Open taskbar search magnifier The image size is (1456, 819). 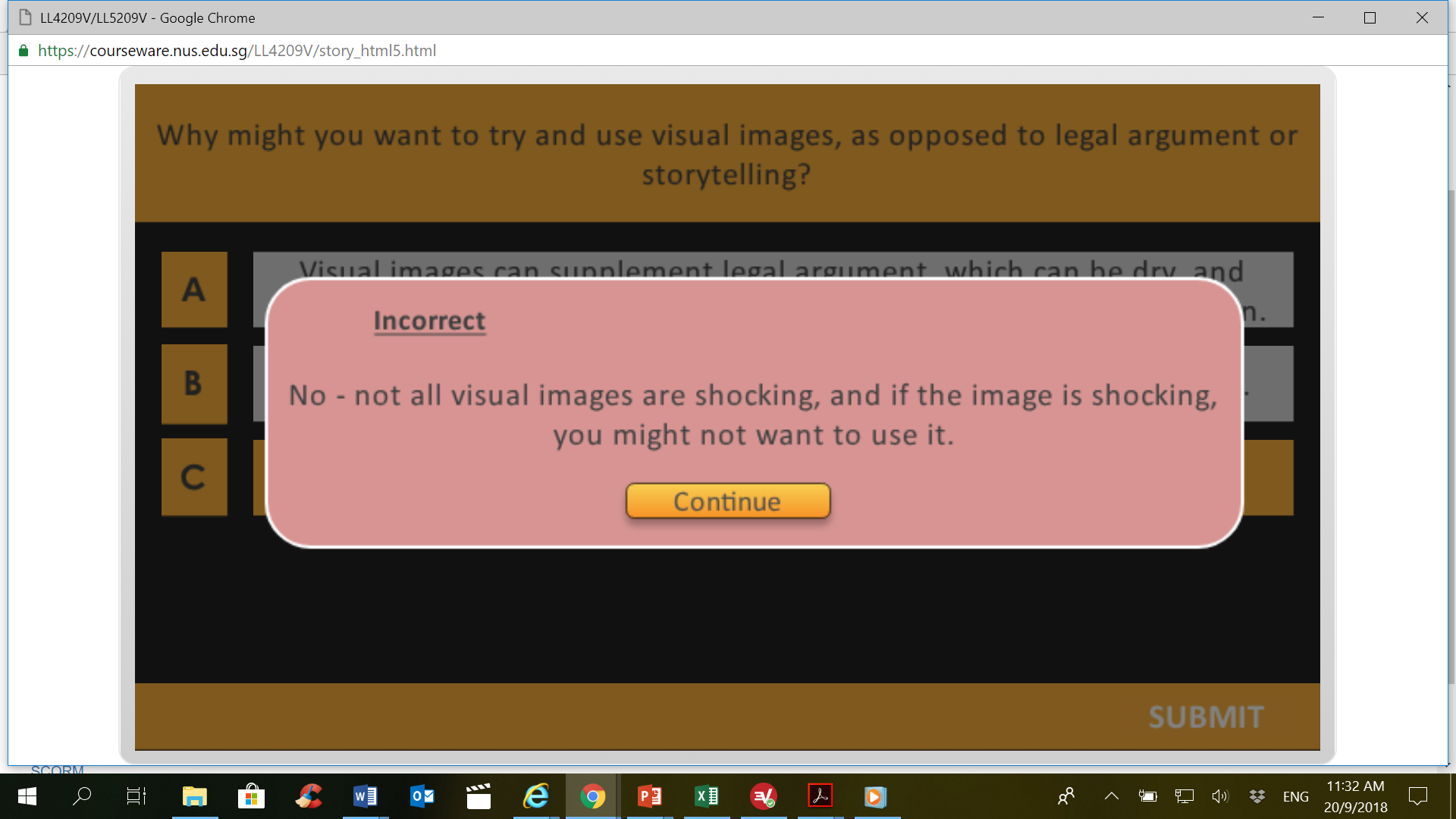coord(82,796)
